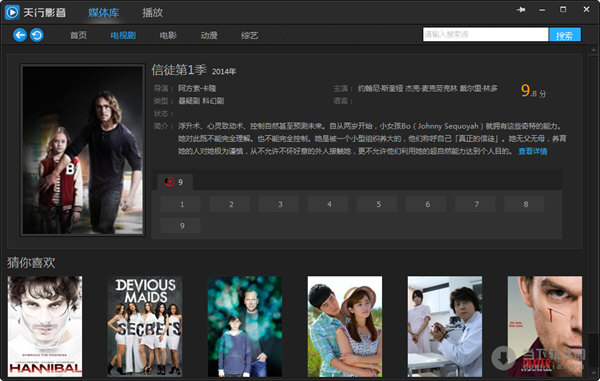The height and width of the screenshot is (381, 600).
Task: Play episode 7
Action: tap(476, 204)
